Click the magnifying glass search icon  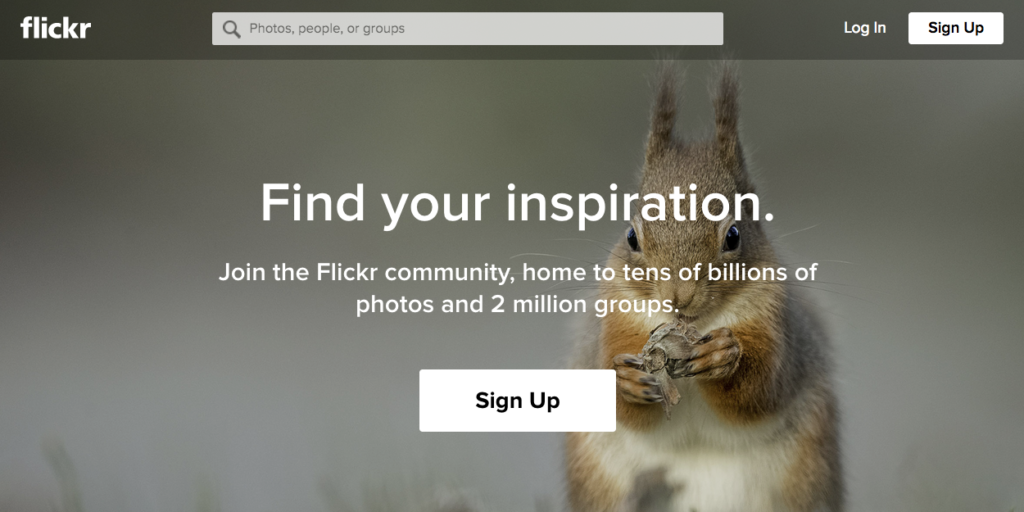[231, 29]
